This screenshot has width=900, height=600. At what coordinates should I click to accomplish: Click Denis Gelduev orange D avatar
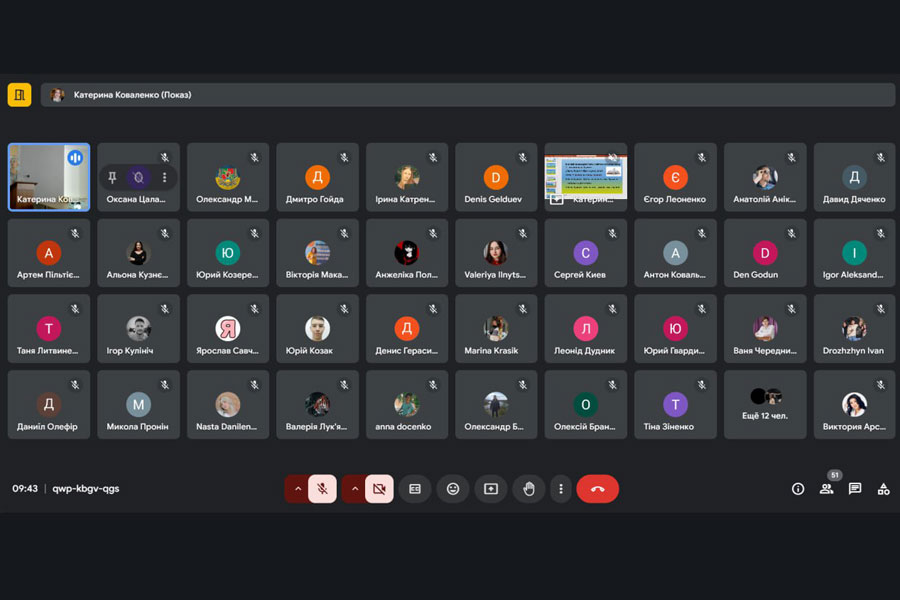tap(496, 177)
